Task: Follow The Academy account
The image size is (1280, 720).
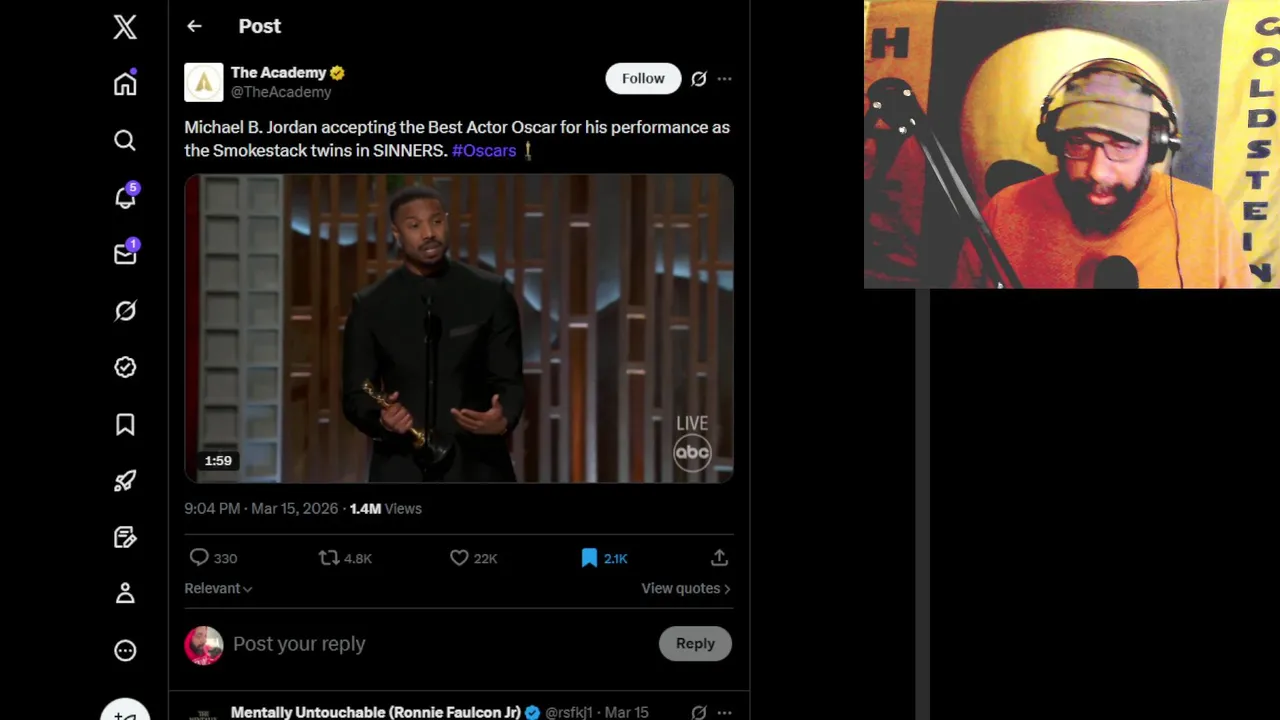Action: 643,79
